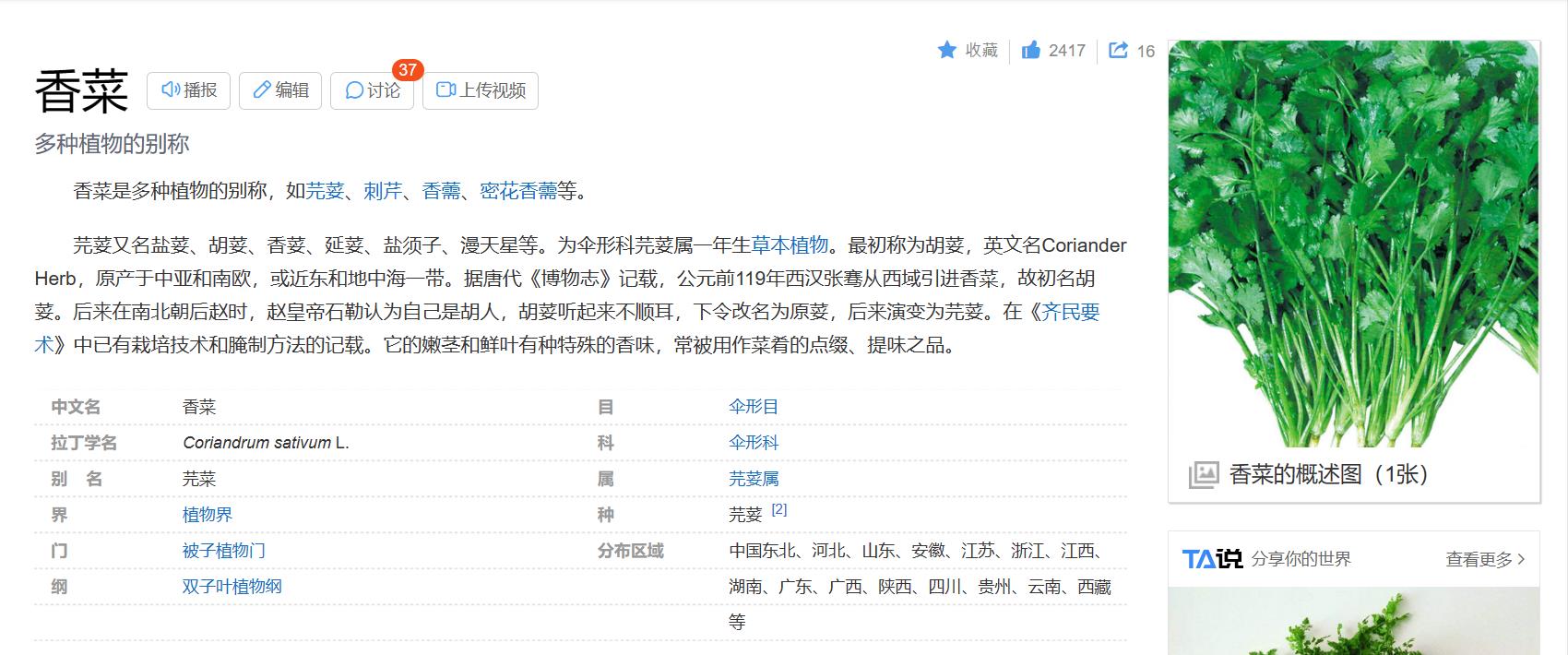This screenshot has width=1568, height=655.
Task: Click the 分布区域 label
Action: click(631, 551)
